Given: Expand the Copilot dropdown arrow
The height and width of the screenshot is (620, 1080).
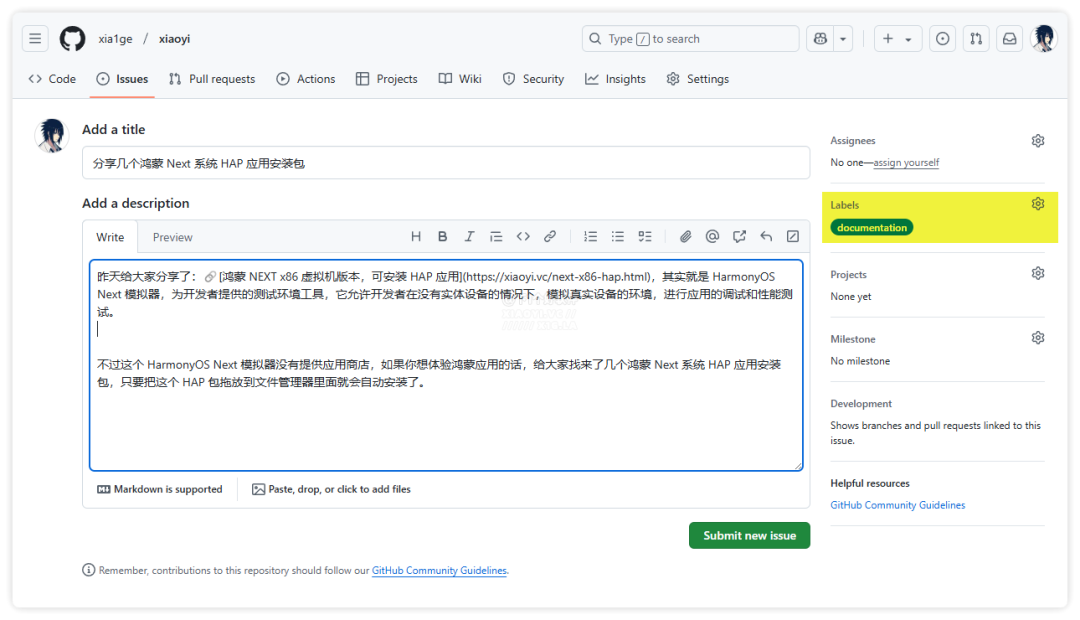Looking at the screenshot, I should 843,39.
